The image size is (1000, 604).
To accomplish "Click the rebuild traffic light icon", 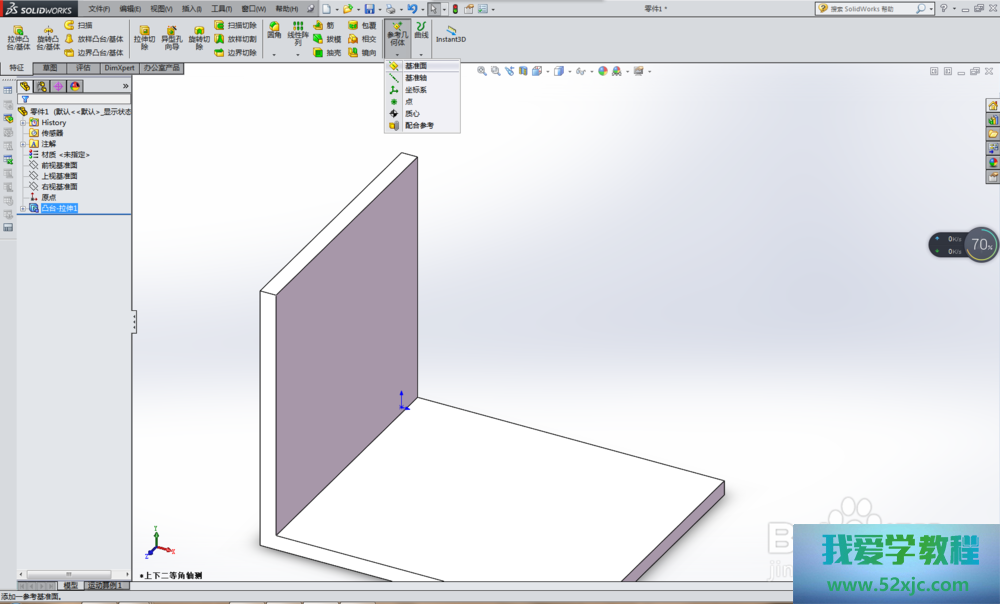I will tap(454, 9).
